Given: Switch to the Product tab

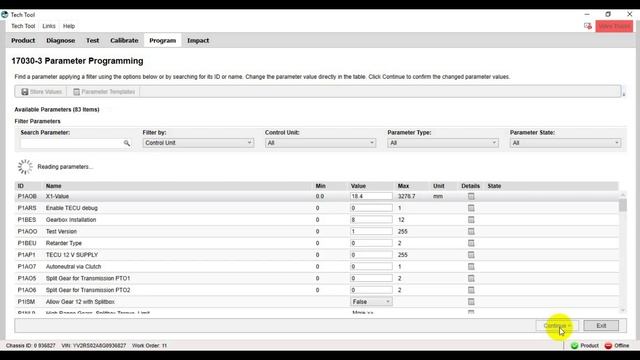Looking at the screenshot, I should pyautogui.click(x=23, y=40).
